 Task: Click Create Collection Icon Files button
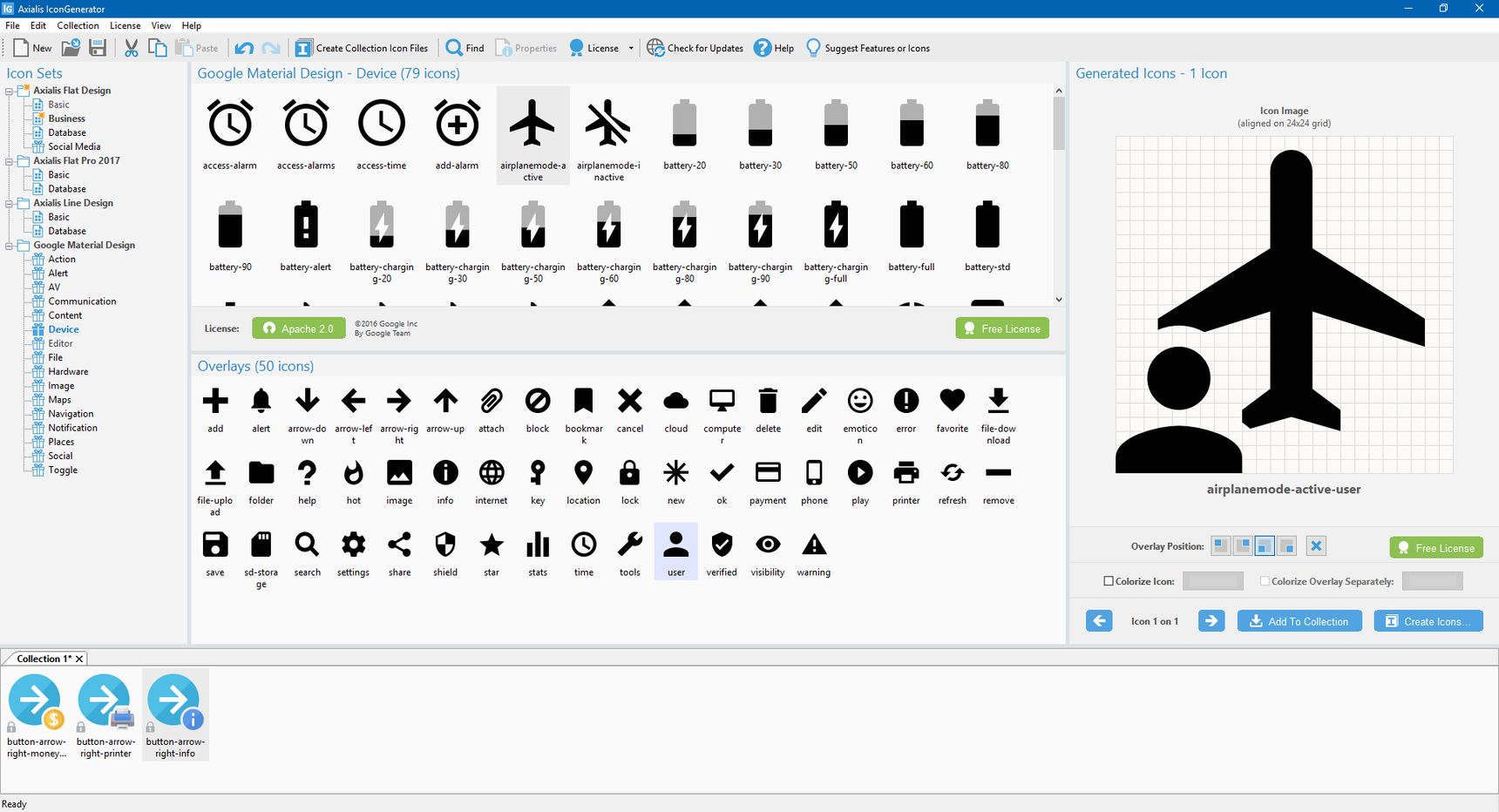click(362, 48)
